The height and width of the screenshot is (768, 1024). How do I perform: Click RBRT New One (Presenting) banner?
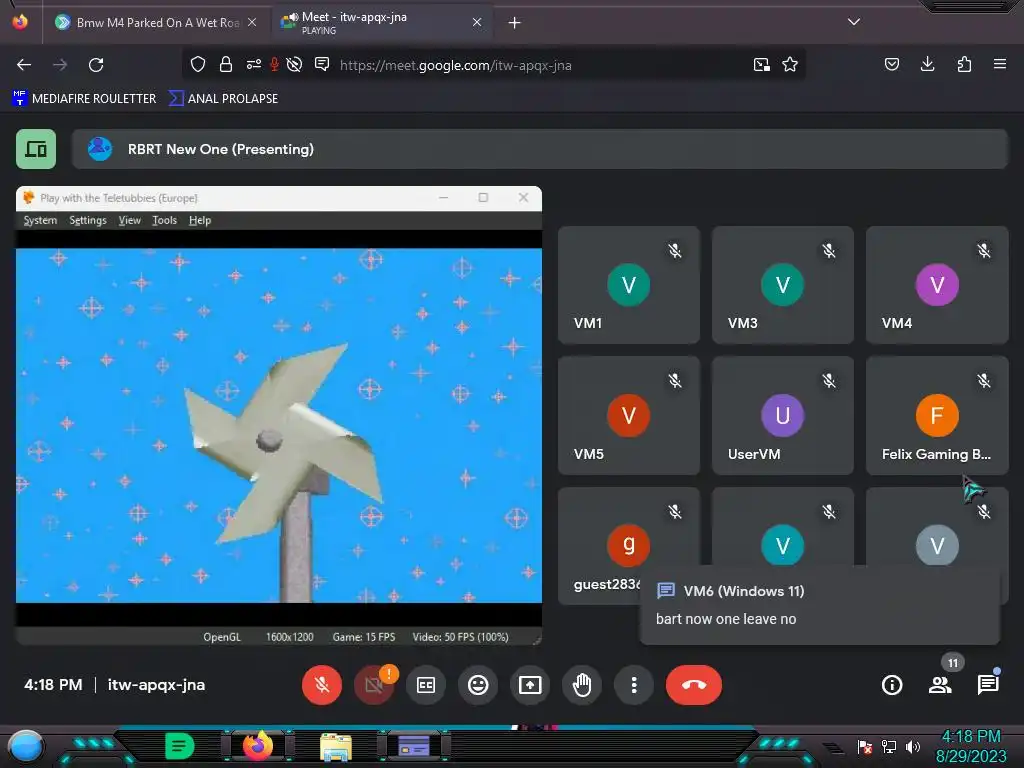pos(539,149)
